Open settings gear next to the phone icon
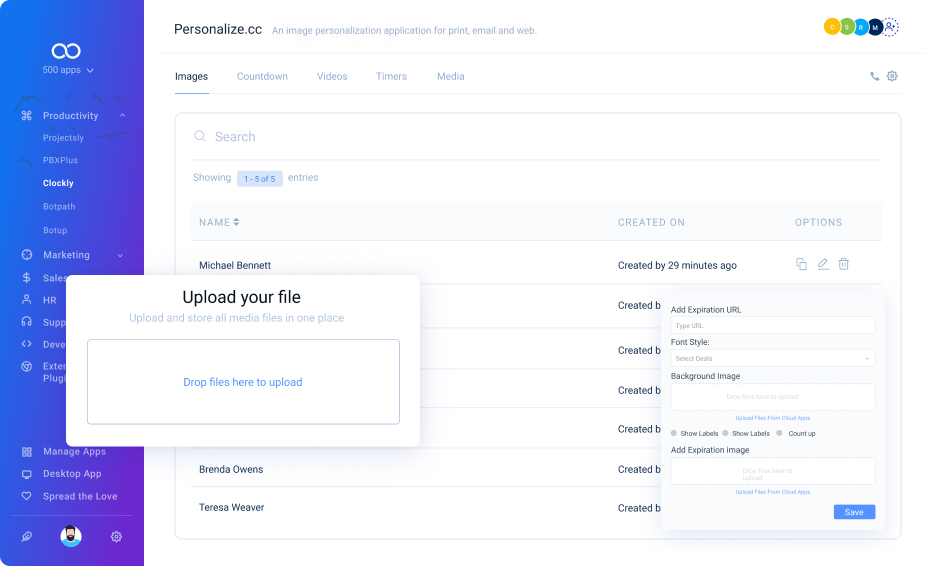Screen dimensions: 940x566 [892, 76]
